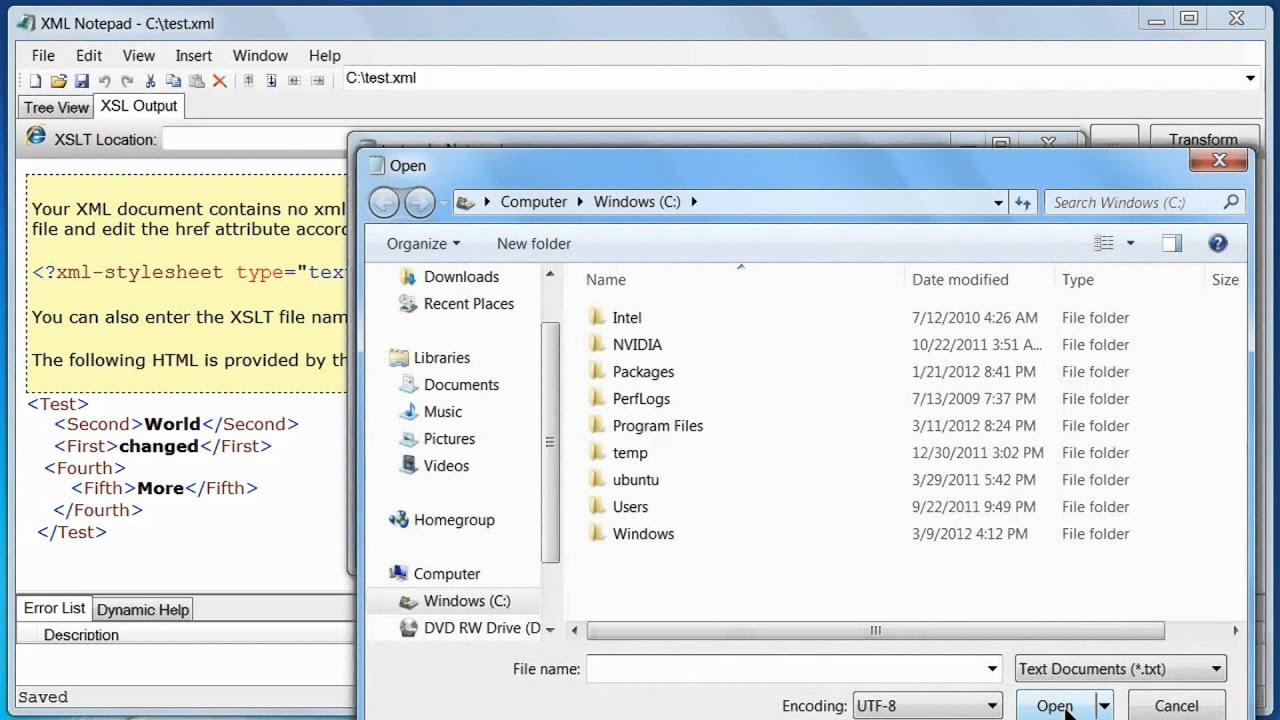1280x720 pixels.
Task: Expand path arrow after Windows (C:) breadcrumb
Action: (693, 202)
